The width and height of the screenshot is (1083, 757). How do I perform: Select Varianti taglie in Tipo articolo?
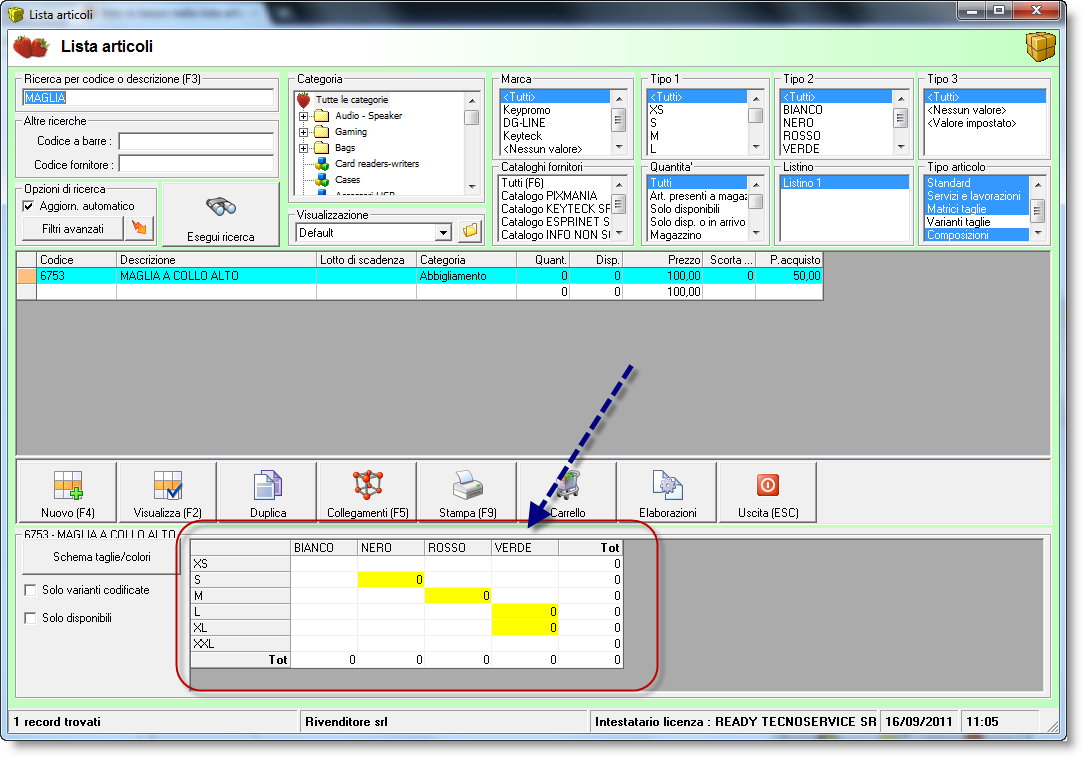[959, 222]
